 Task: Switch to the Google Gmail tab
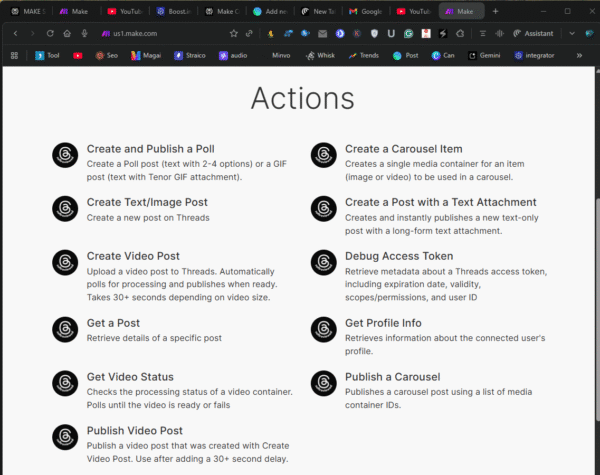[366, 11]
